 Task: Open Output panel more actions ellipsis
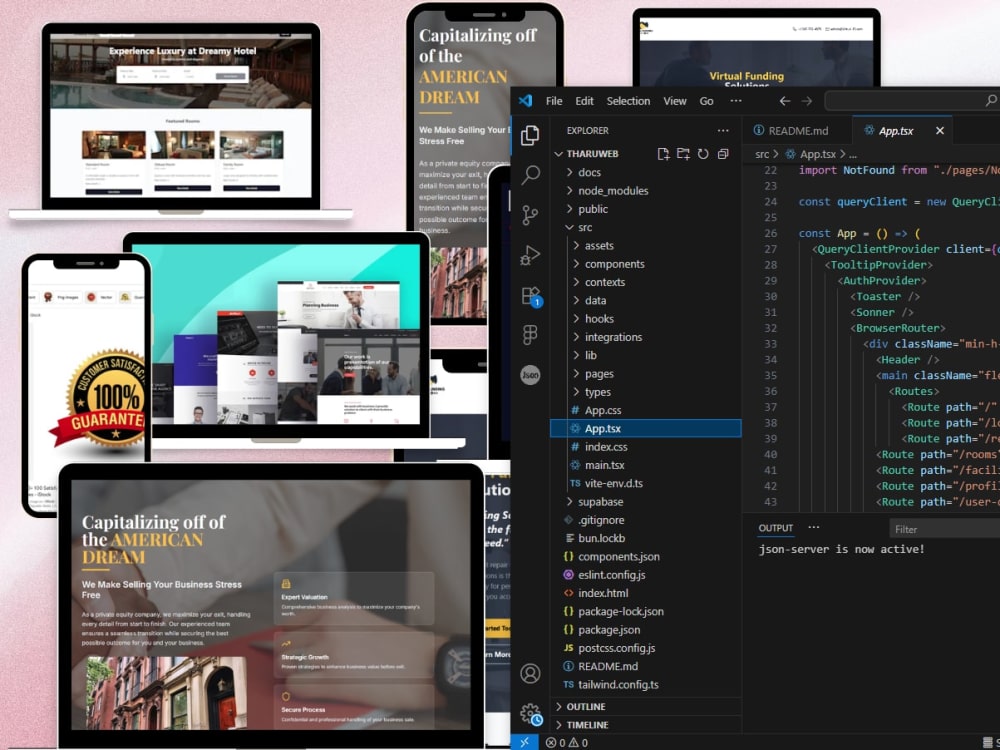(814, 527)
